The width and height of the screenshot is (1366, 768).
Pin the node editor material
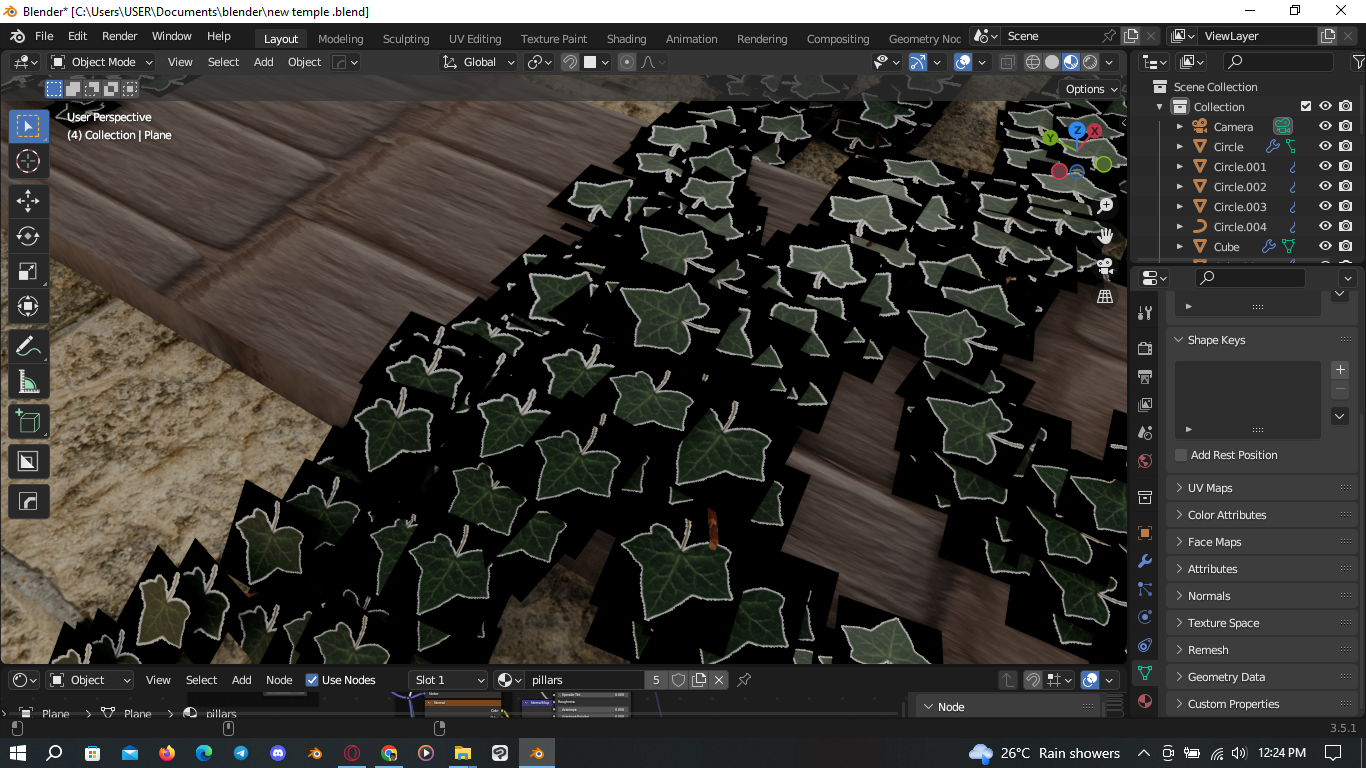pos(743,680)
